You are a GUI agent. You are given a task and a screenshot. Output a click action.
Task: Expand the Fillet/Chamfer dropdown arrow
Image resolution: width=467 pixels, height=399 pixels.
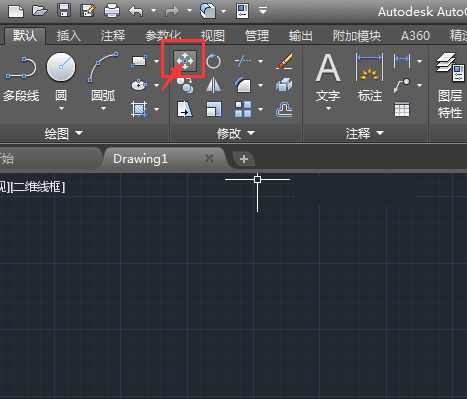(260, 85)
